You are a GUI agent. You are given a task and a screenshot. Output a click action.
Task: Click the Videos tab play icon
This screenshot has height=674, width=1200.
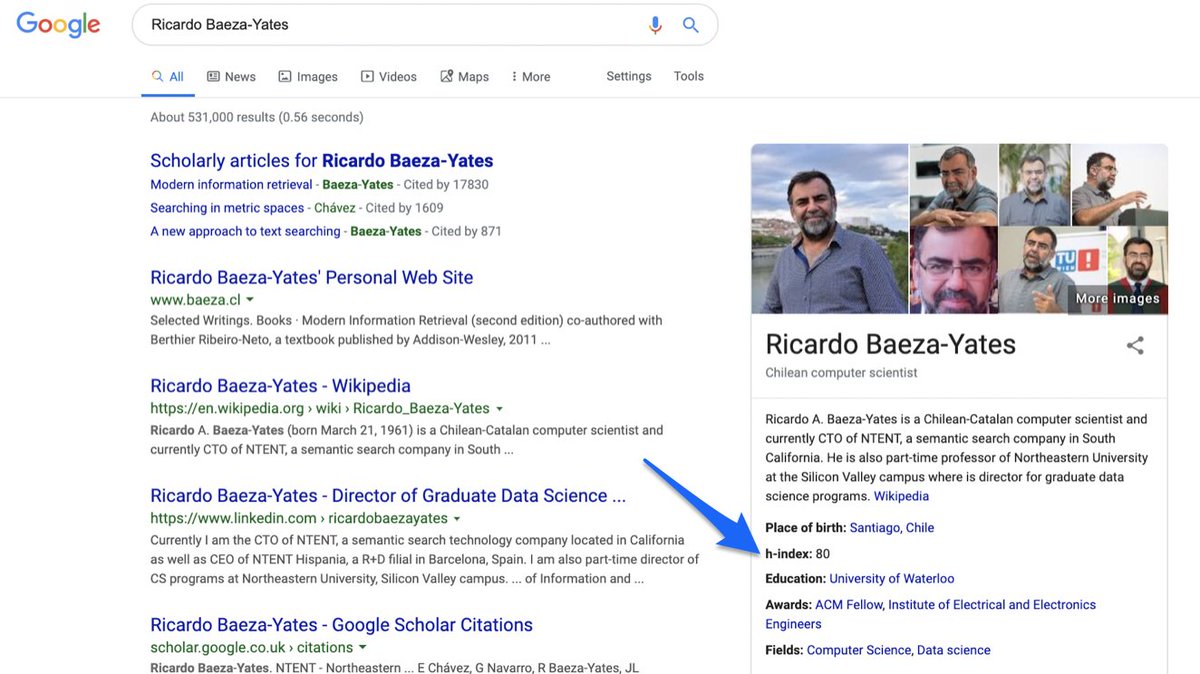(x=367, y=76)
